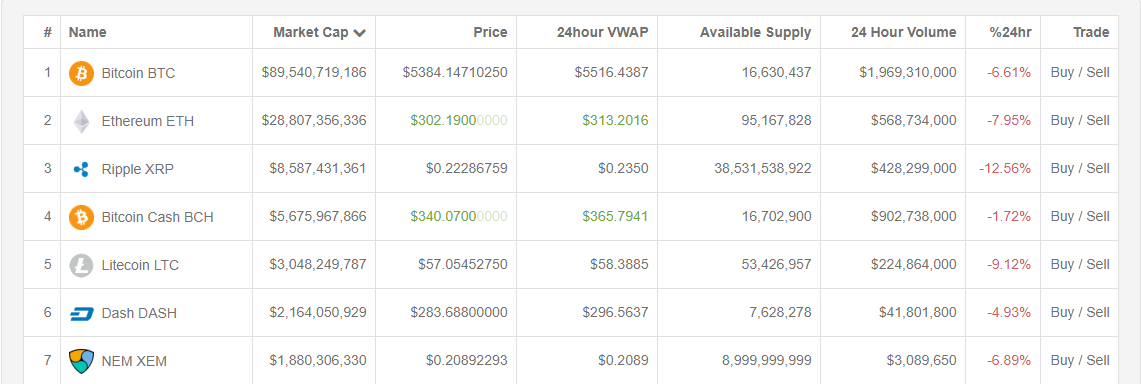Sort by the Available Supply header
Viewport: 1141px width, 384px height.
755,32
